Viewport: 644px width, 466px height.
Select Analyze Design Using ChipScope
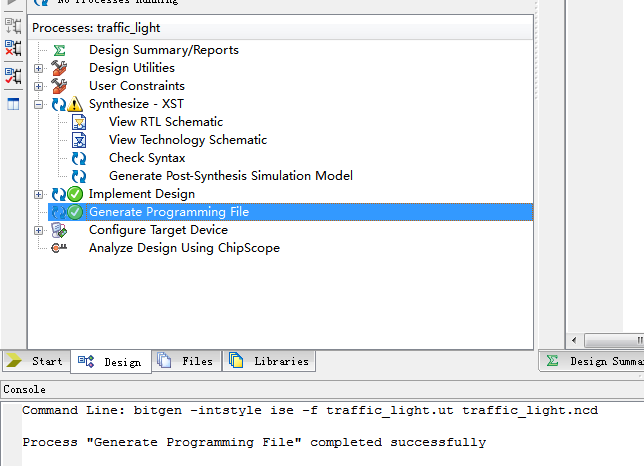pyautogui.click(x=184, y=248)
